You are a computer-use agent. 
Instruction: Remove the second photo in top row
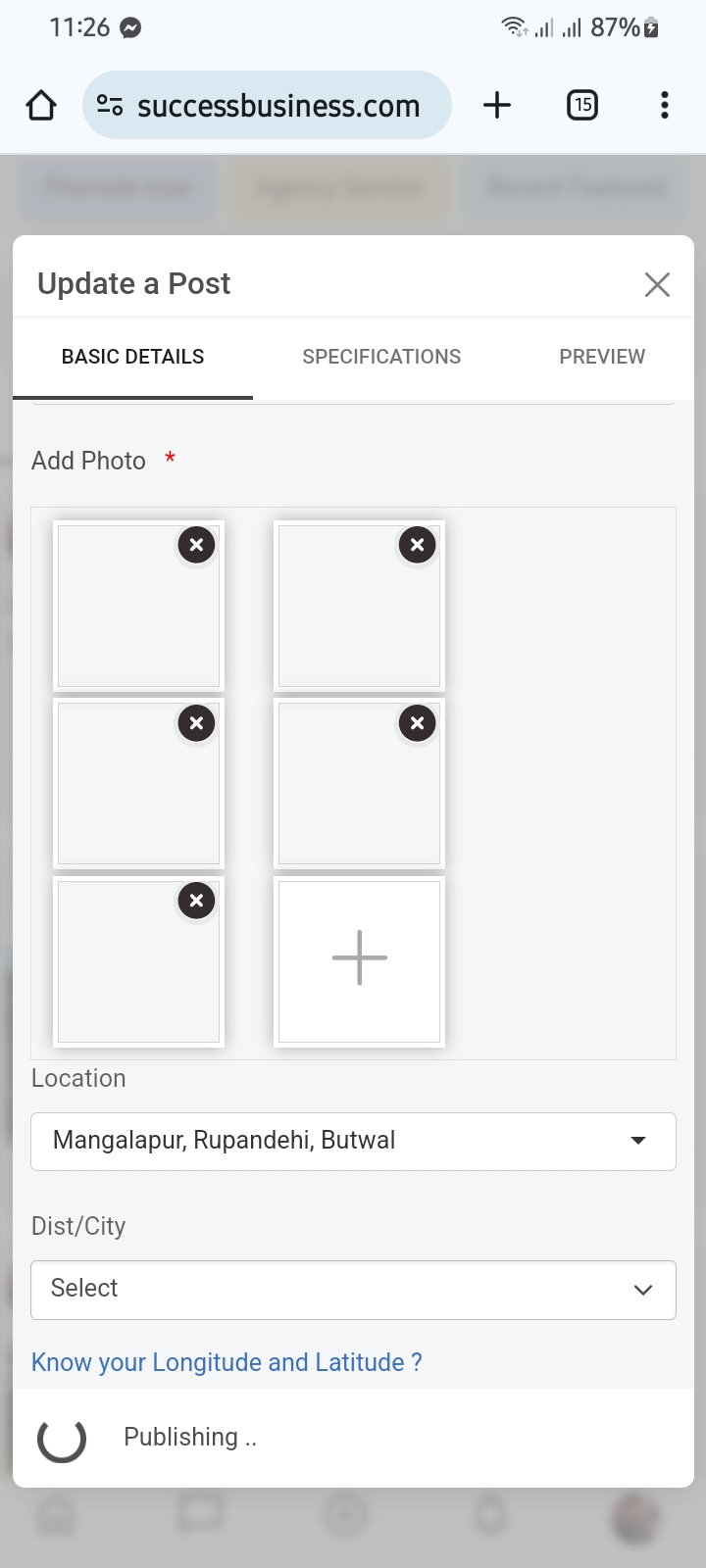[x=417, y=545]
